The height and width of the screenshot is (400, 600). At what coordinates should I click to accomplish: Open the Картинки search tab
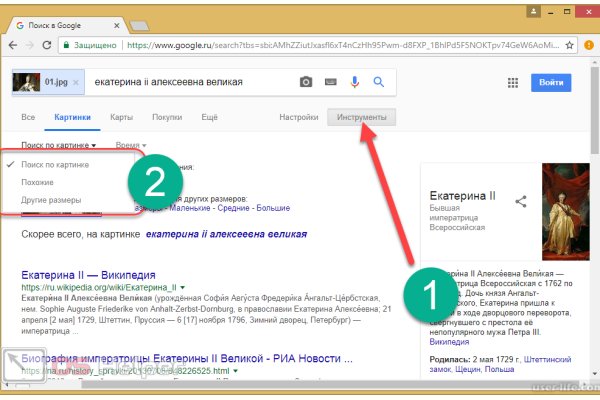pos(72,117)
